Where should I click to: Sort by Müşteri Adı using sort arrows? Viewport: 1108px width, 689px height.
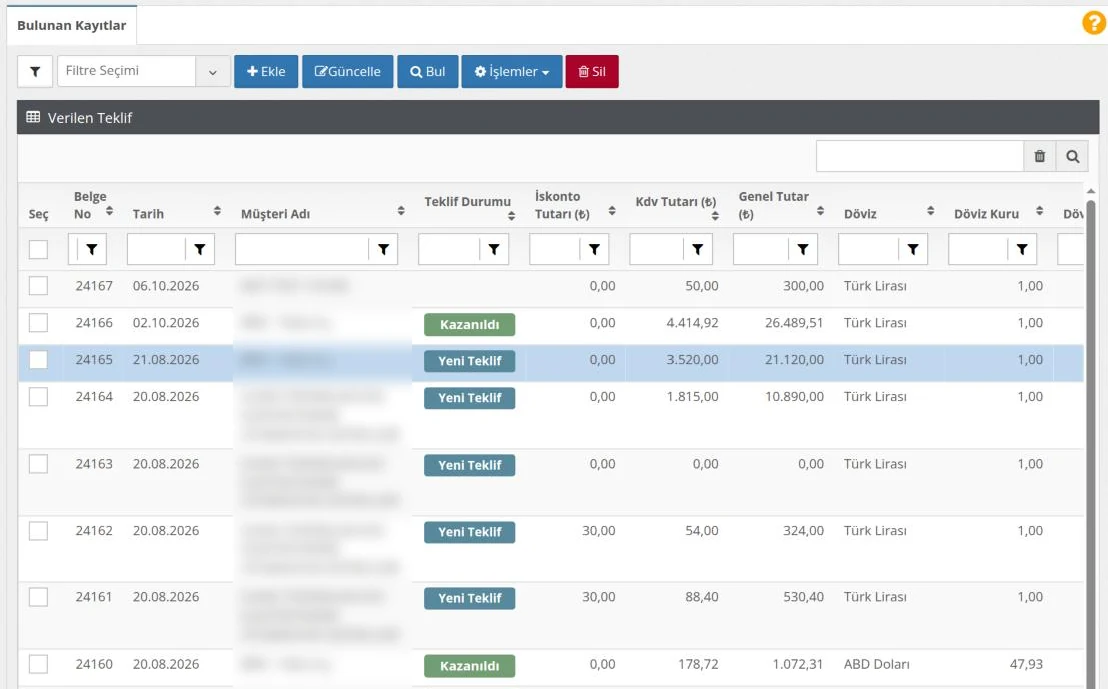(x=401, y=211)
